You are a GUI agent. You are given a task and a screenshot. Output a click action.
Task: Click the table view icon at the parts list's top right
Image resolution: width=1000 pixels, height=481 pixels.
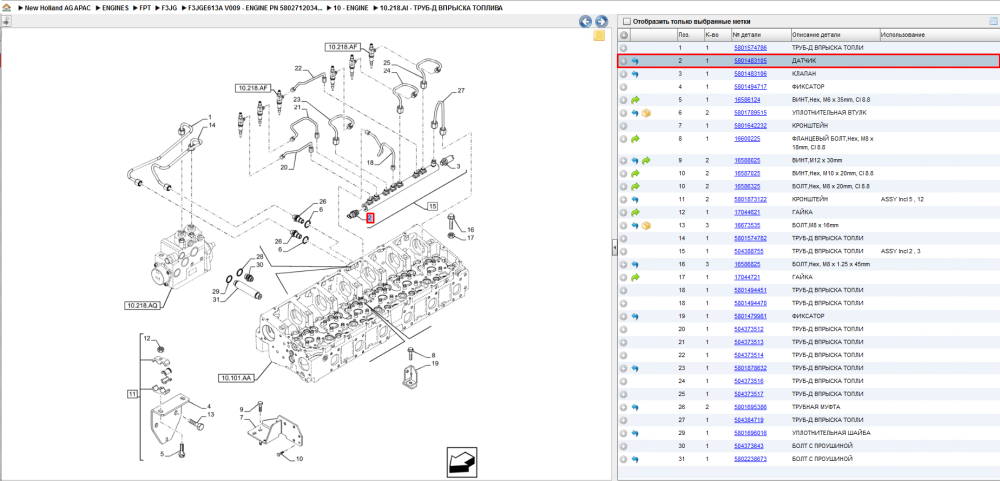pos(992,21)
